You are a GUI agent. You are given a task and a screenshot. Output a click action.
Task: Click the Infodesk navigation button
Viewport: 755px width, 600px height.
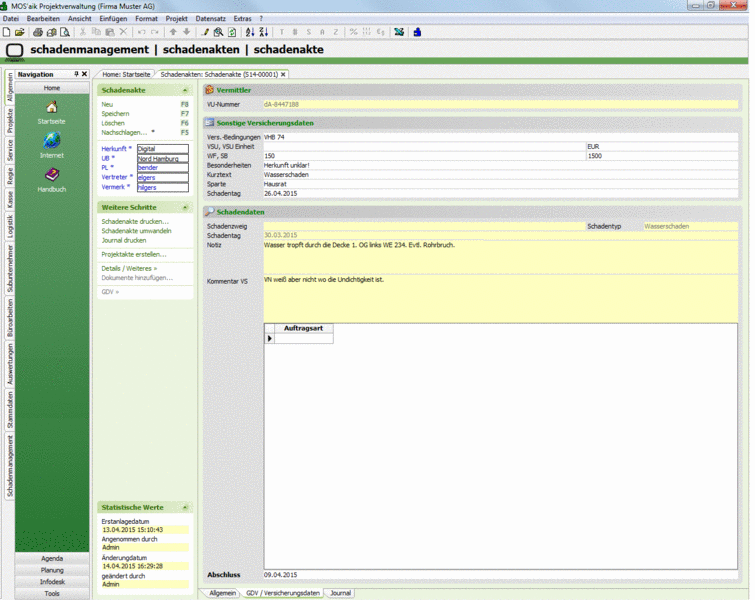(x=52, y=582)
